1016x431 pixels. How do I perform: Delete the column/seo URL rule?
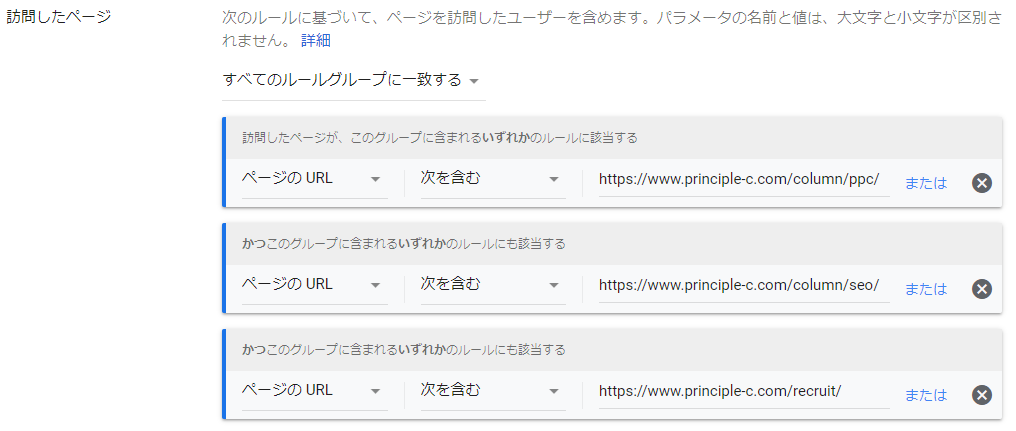pyautogui.click(x=981, y=288)
